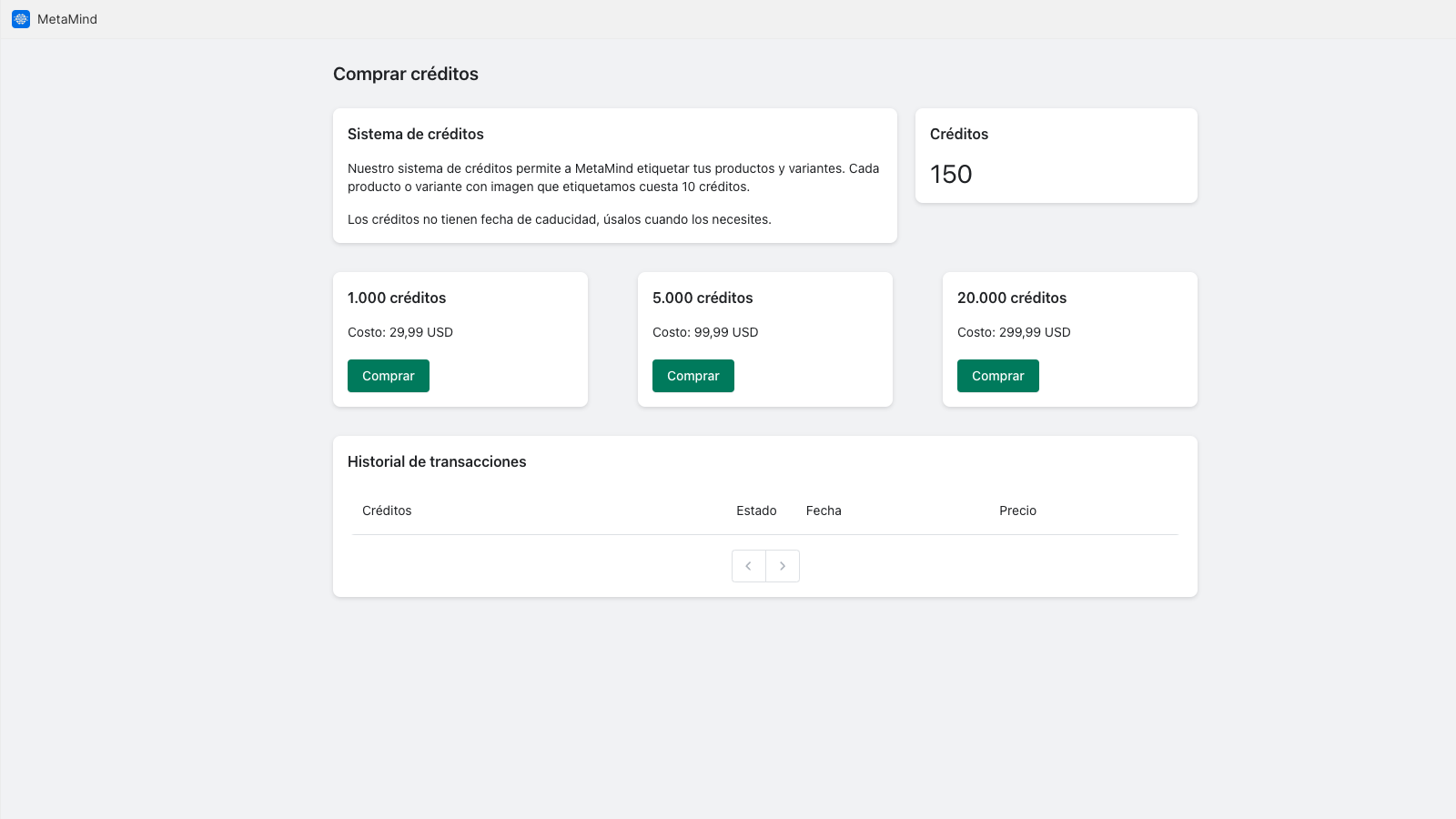Click the Estado column header
The width and height of the screenshot is (1456, 819).
(756, 511)
